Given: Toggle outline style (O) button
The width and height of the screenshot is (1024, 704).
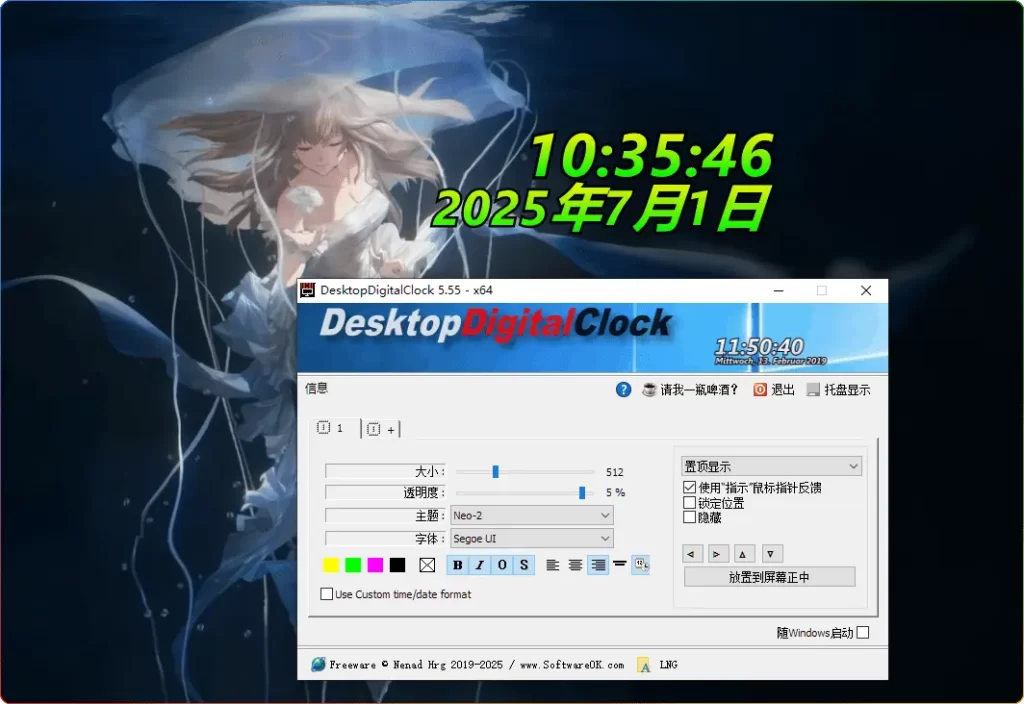Looking at the screenshot, I should (x=502, y=565).
